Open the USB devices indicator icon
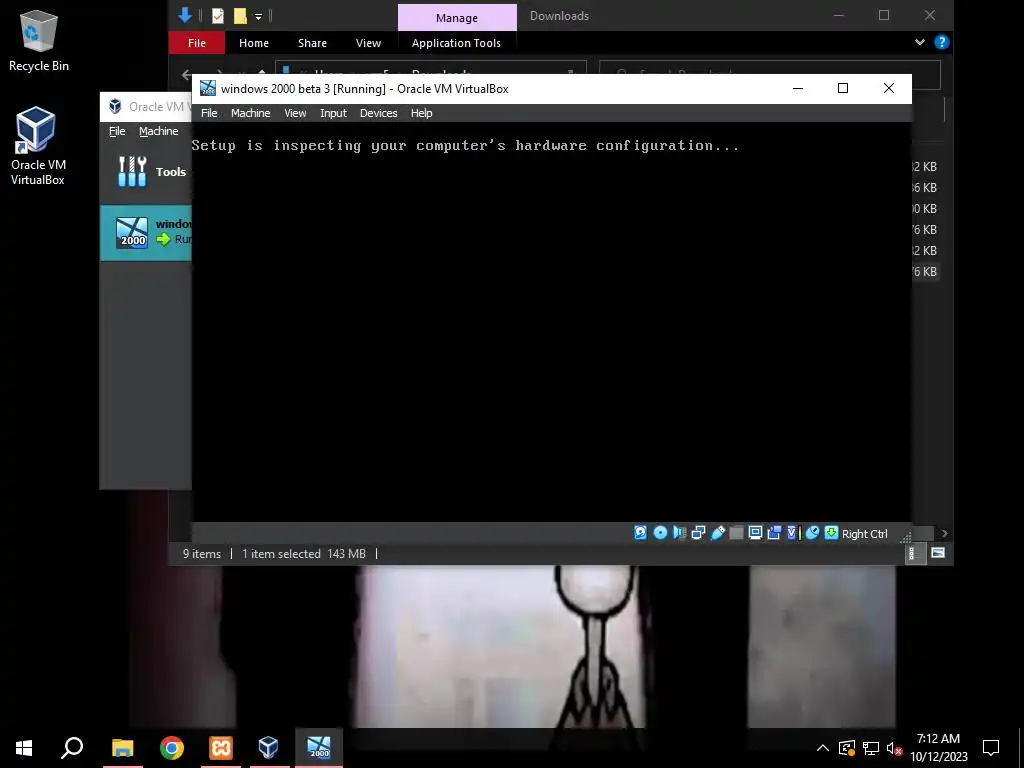The width and height of the screenshot is (1024, 768). point(718,533)
